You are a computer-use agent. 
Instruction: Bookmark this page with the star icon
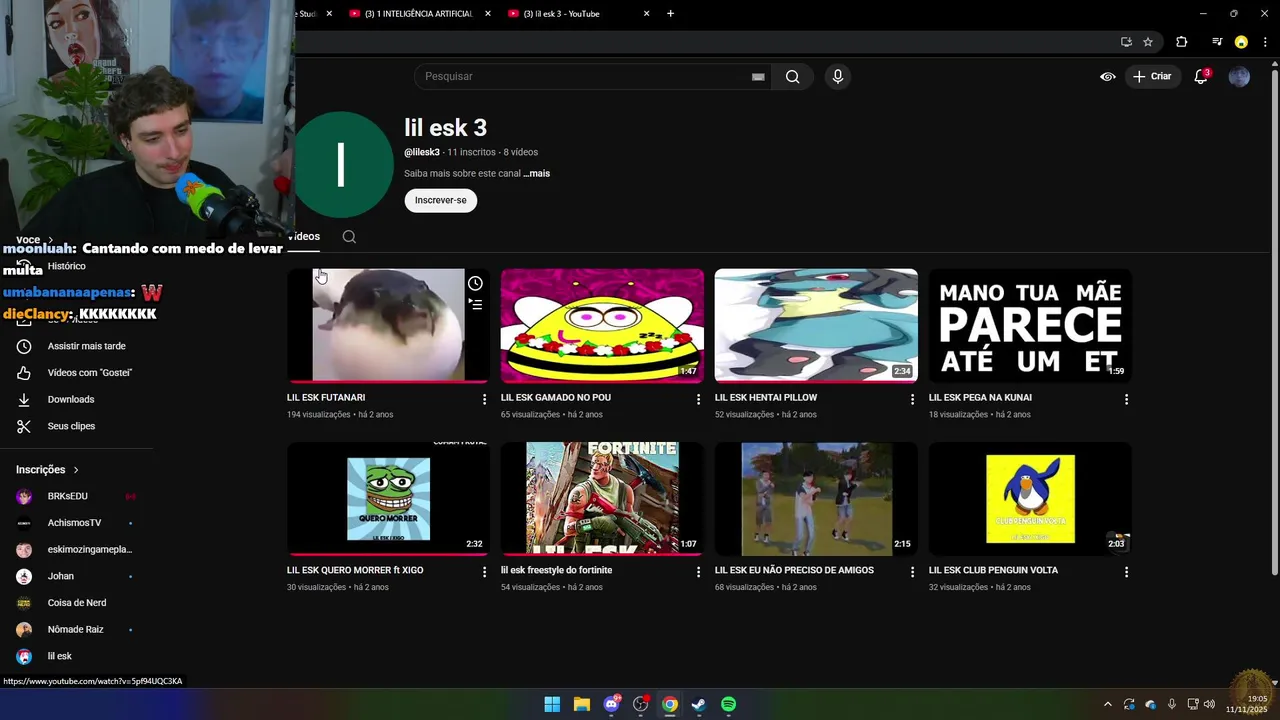[1148, 42]
